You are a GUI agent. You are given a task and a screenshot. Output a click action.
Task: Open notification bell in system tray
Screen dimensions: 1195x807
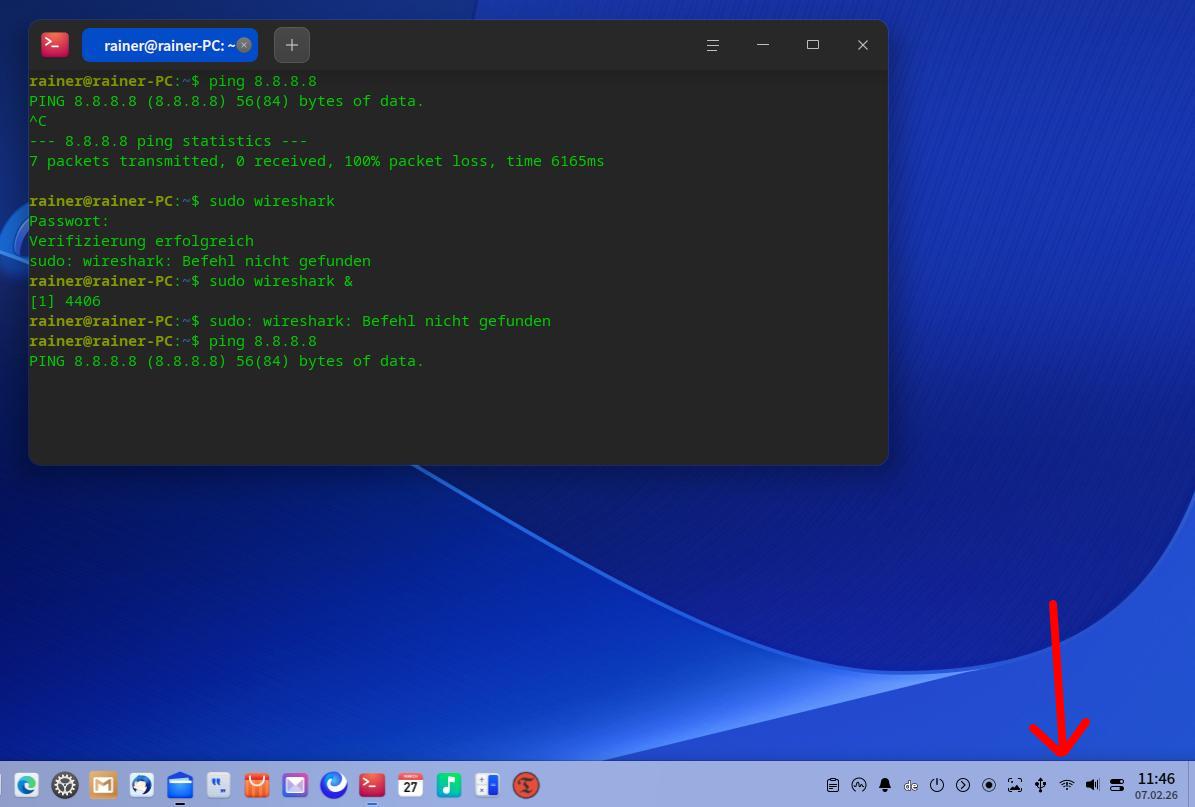[x=885, y=785]
